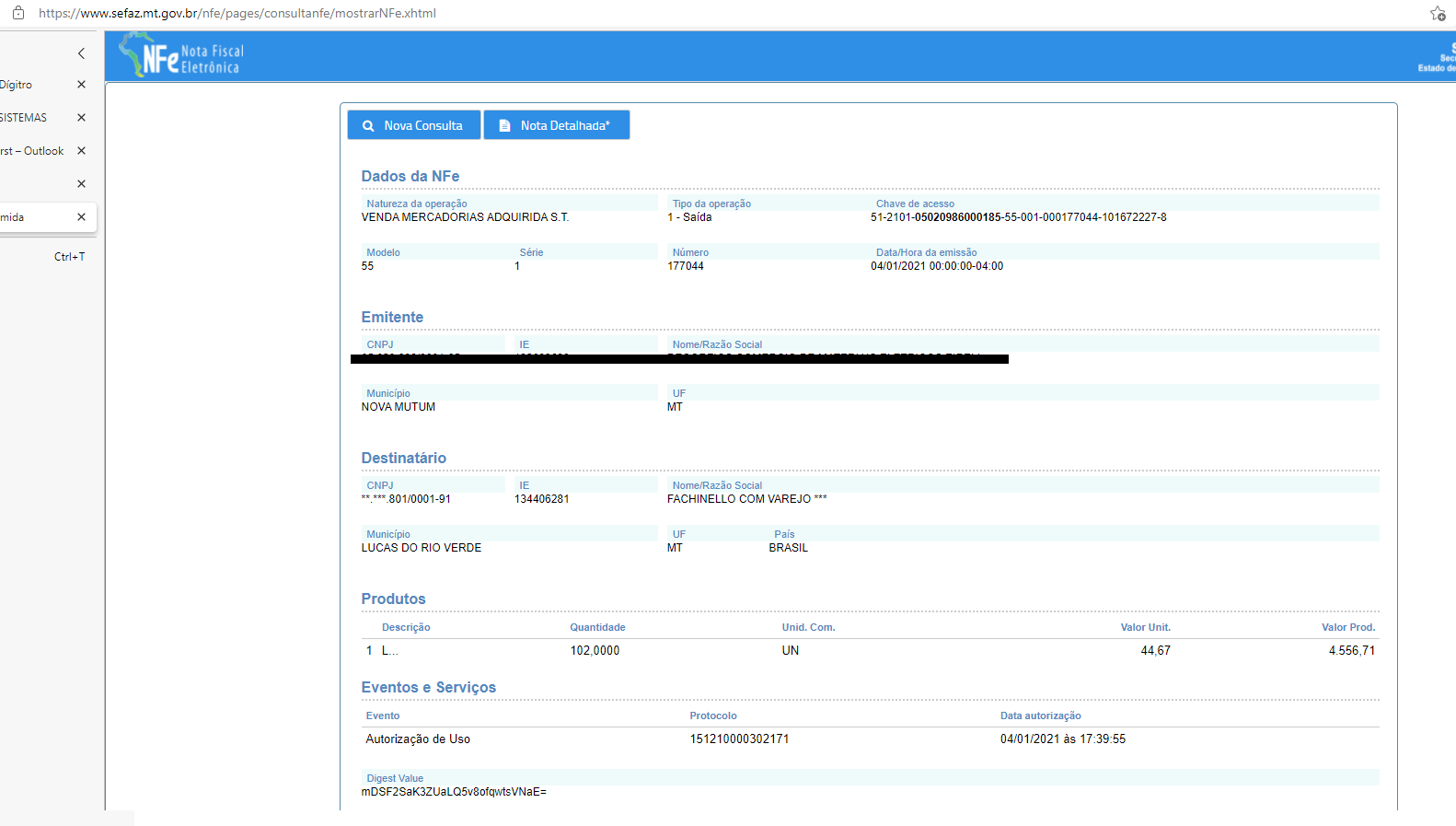Open a new tab via Ctrl+T entry
This screenshot has height=826, width=1456.
tap(69, 257)
